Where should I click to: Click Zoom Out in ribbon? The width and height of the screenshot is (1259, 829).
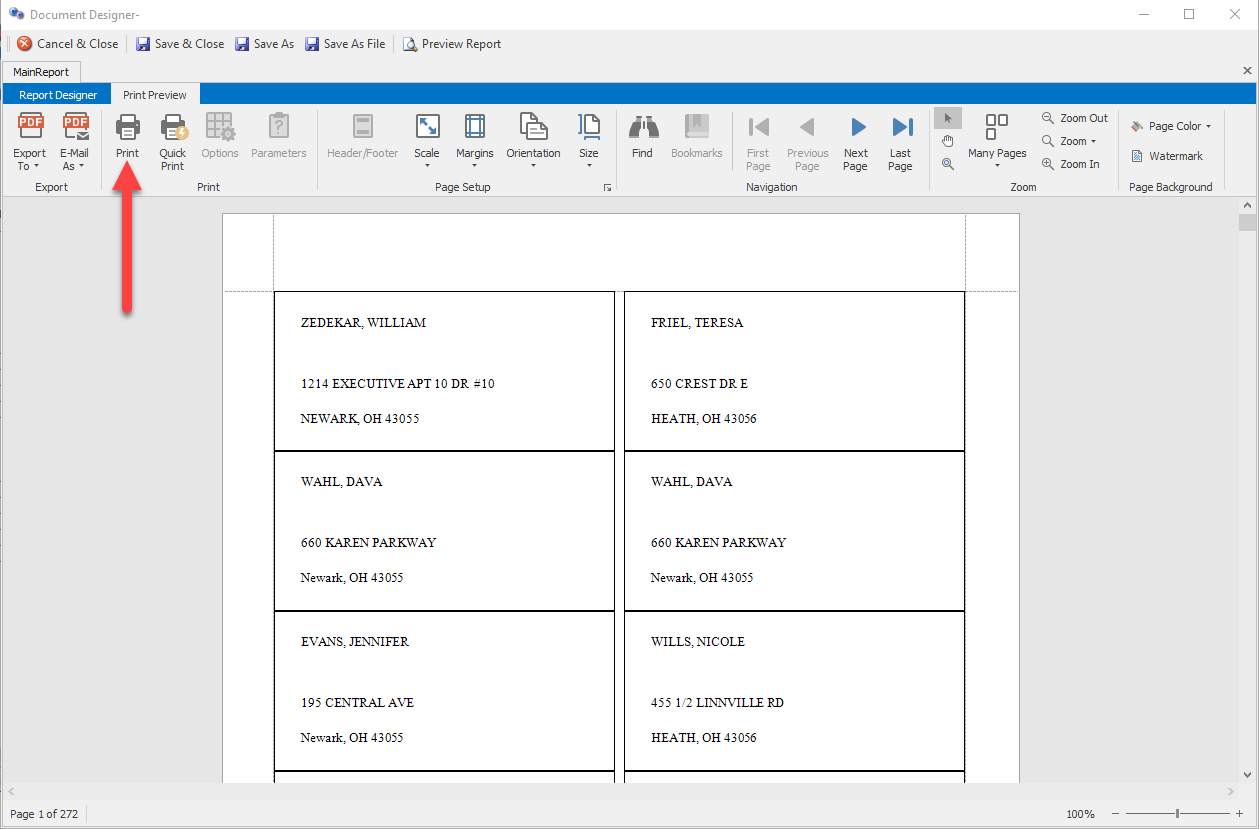click(x=1075, y=118)
